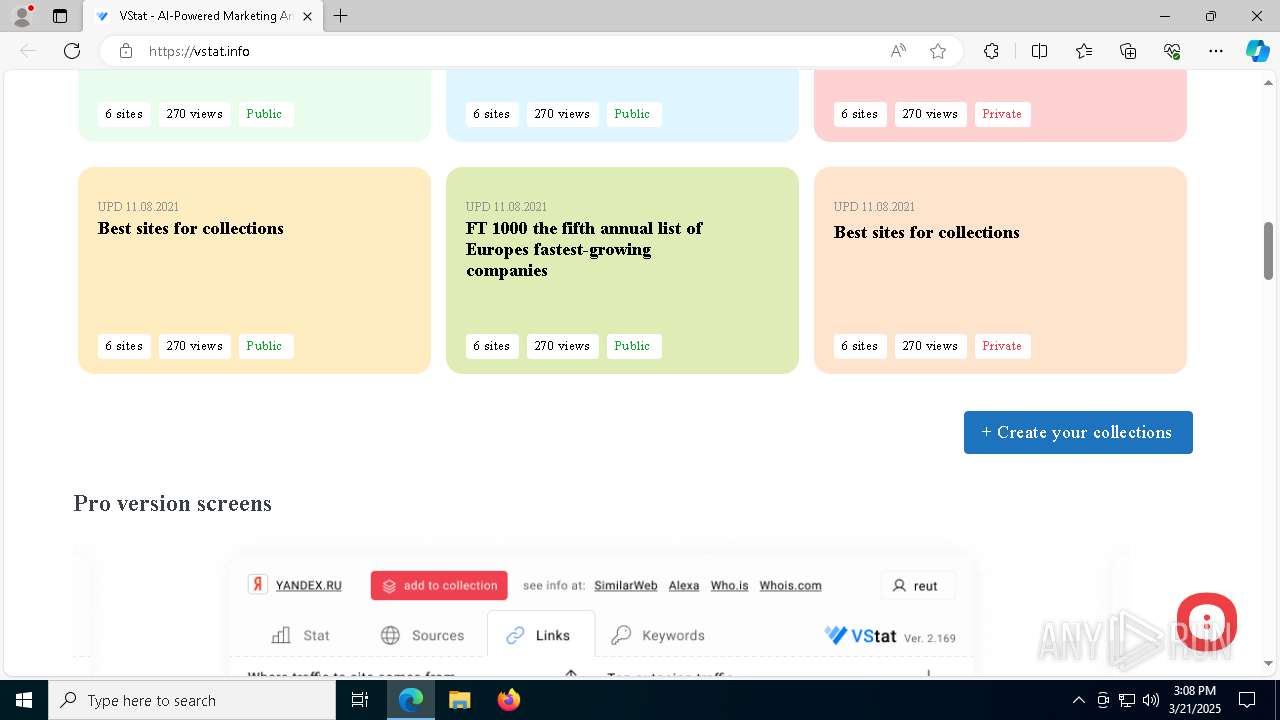
Task: Close the VStat browser tab
Action: (x=307, y=16)
